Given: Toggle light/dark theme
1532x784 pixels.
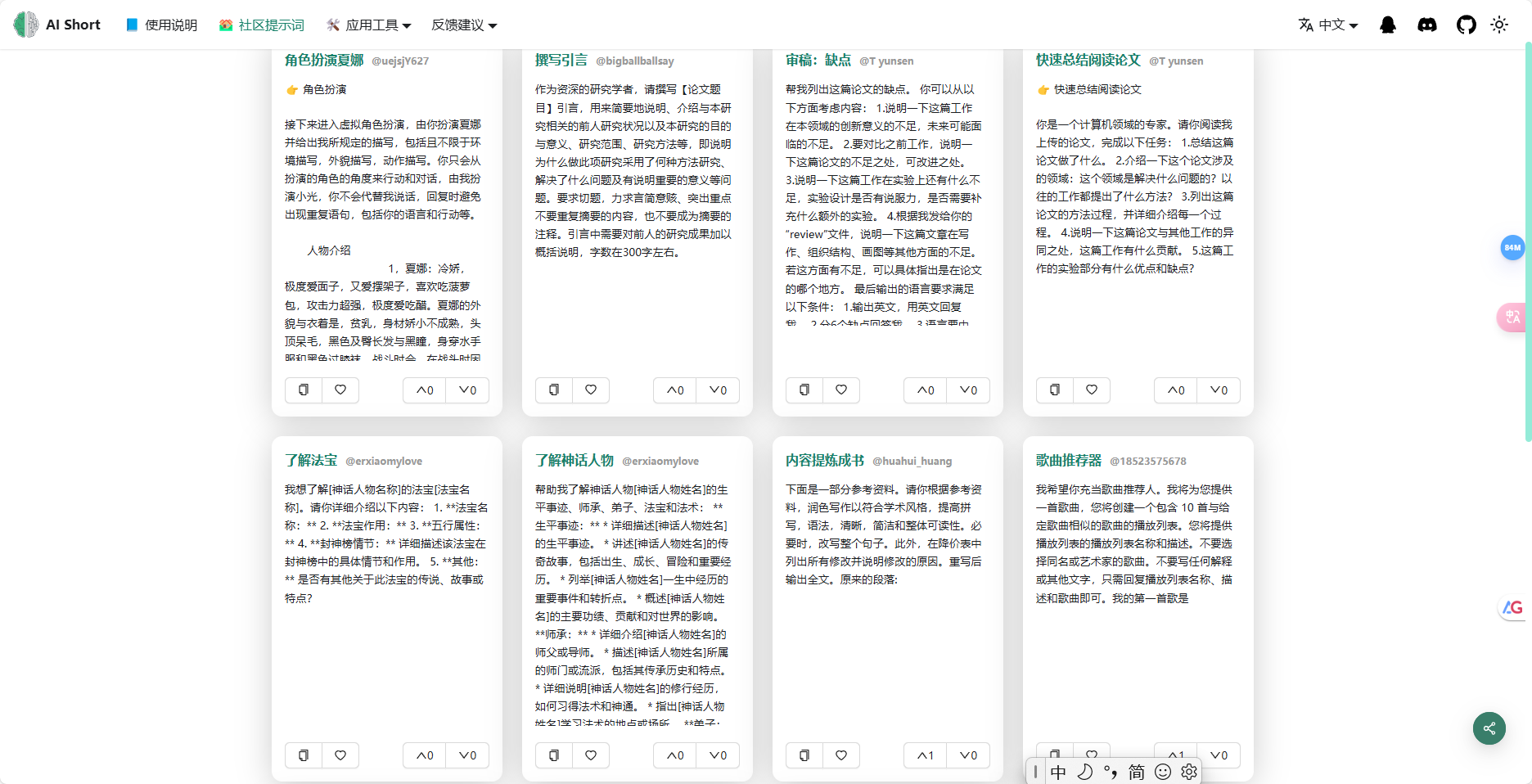Looking at the screenshot, I should click(1500, 25).
